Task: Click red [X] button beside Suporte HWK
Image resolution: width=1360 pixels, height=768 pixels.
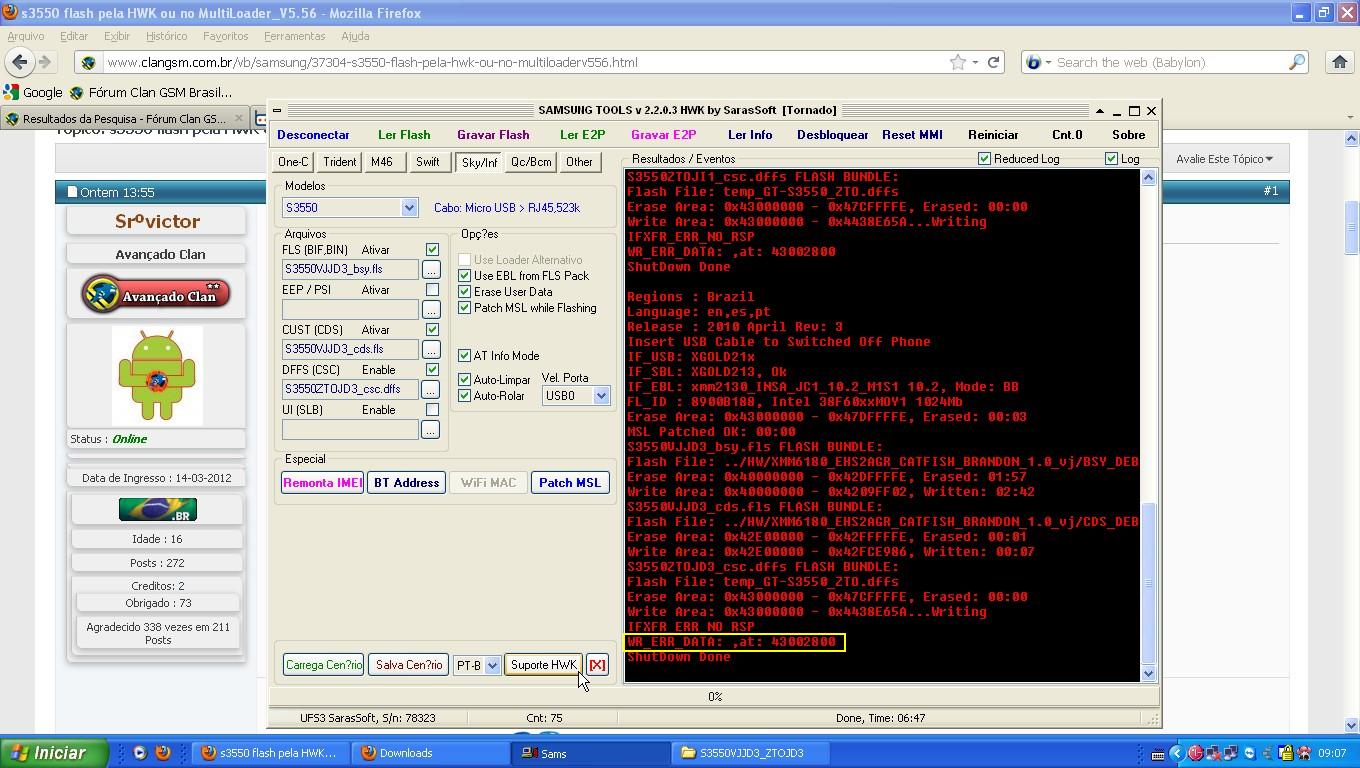Action: pyautogui.click(x=597, y=665)
